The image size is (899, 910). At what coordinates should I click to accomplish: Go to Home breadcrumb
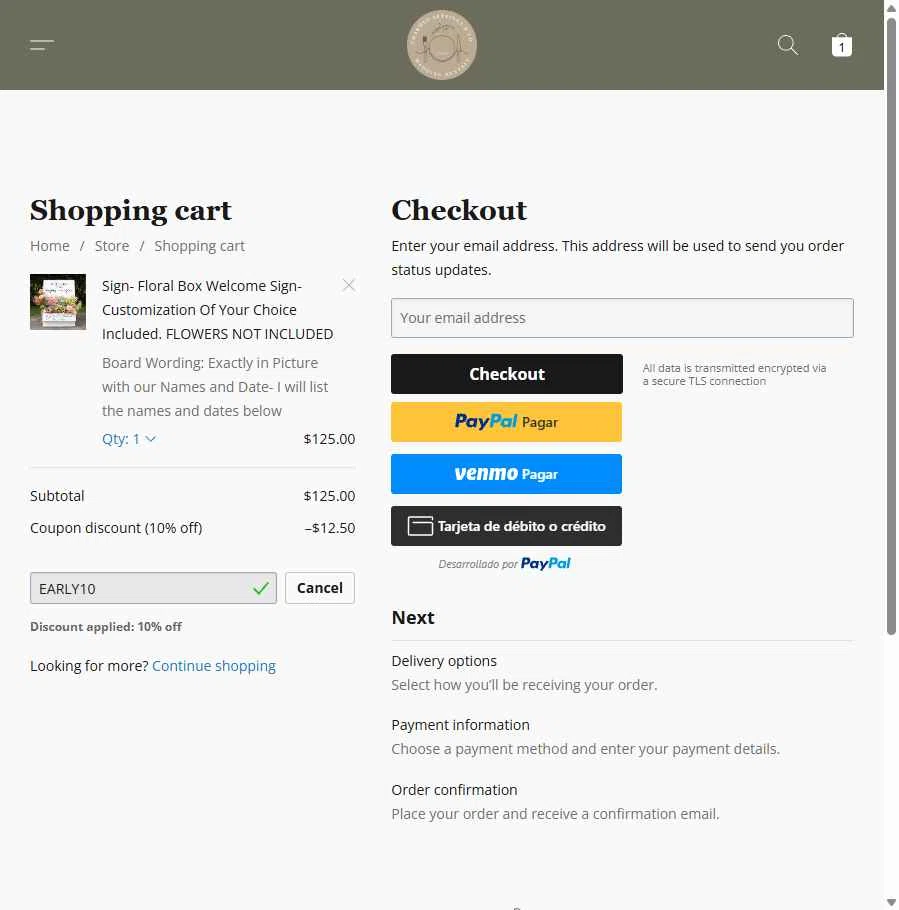[x=50, y=246]
